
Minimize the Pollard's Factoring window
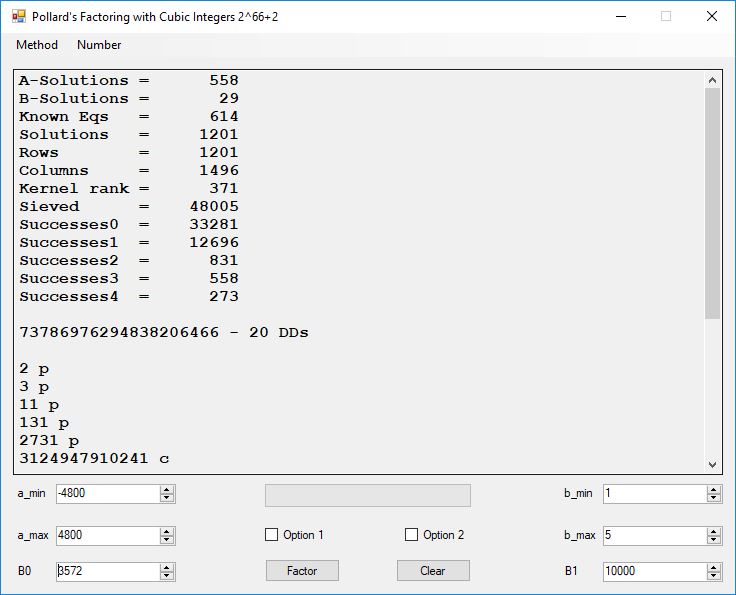tap(621, 16)
